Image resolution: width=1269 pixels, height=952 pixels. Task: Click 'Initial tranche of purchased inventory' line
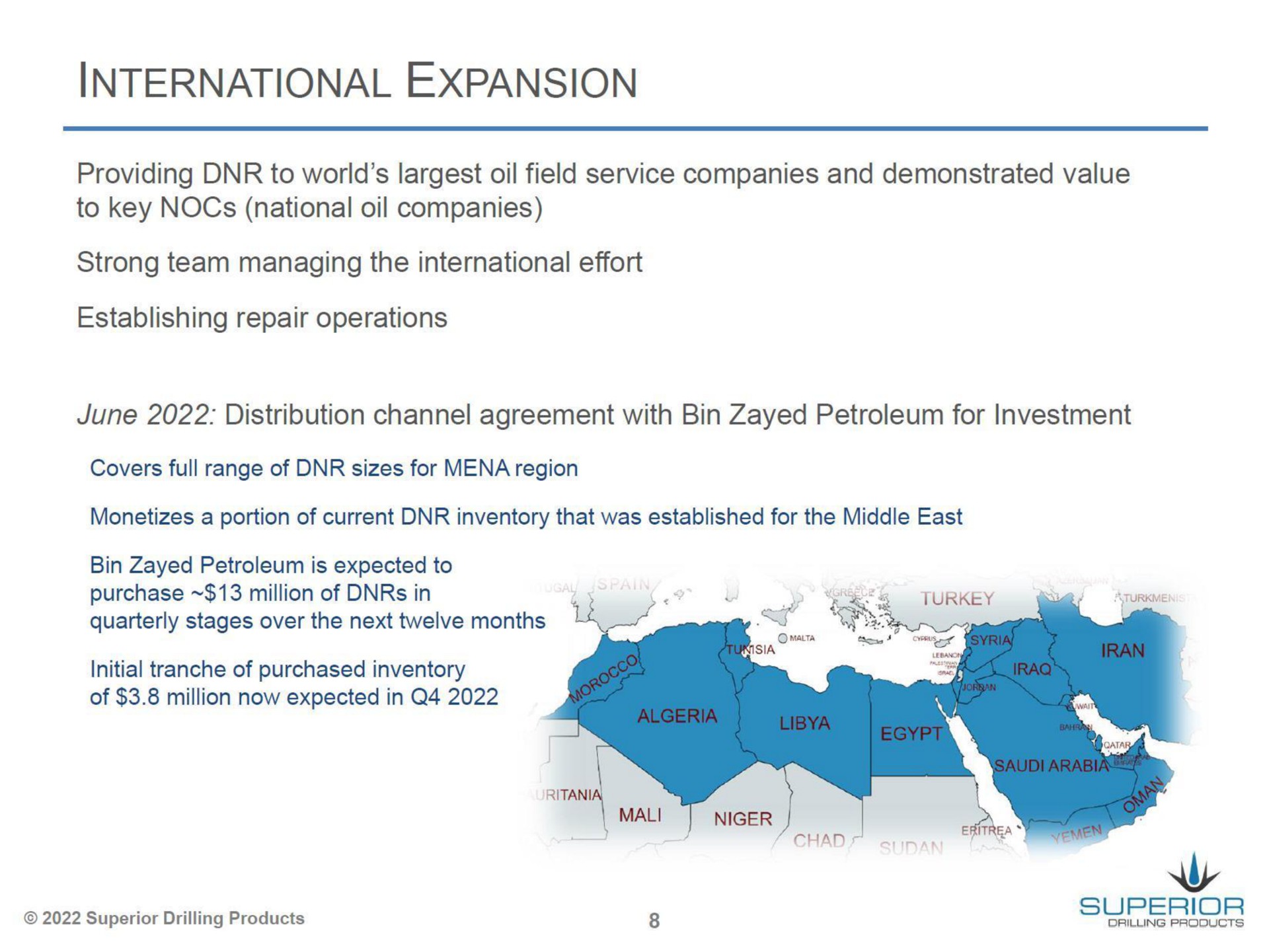[278, 670]
